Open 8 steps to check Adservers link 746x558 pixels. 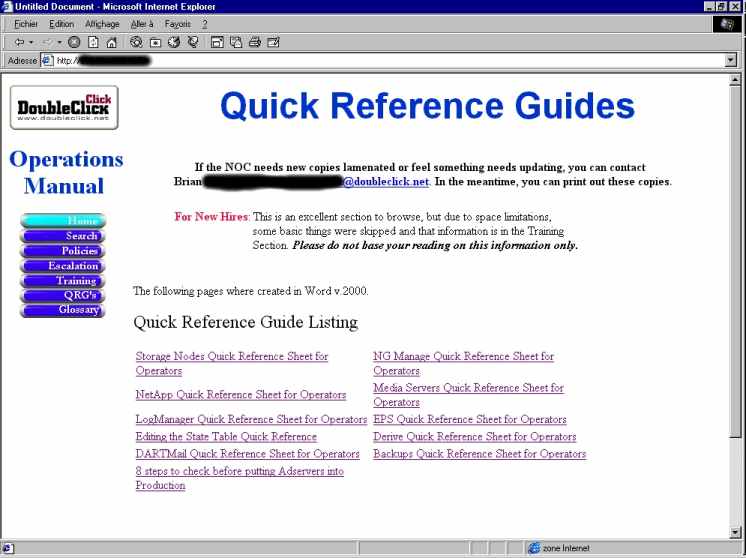pos(239,478)
